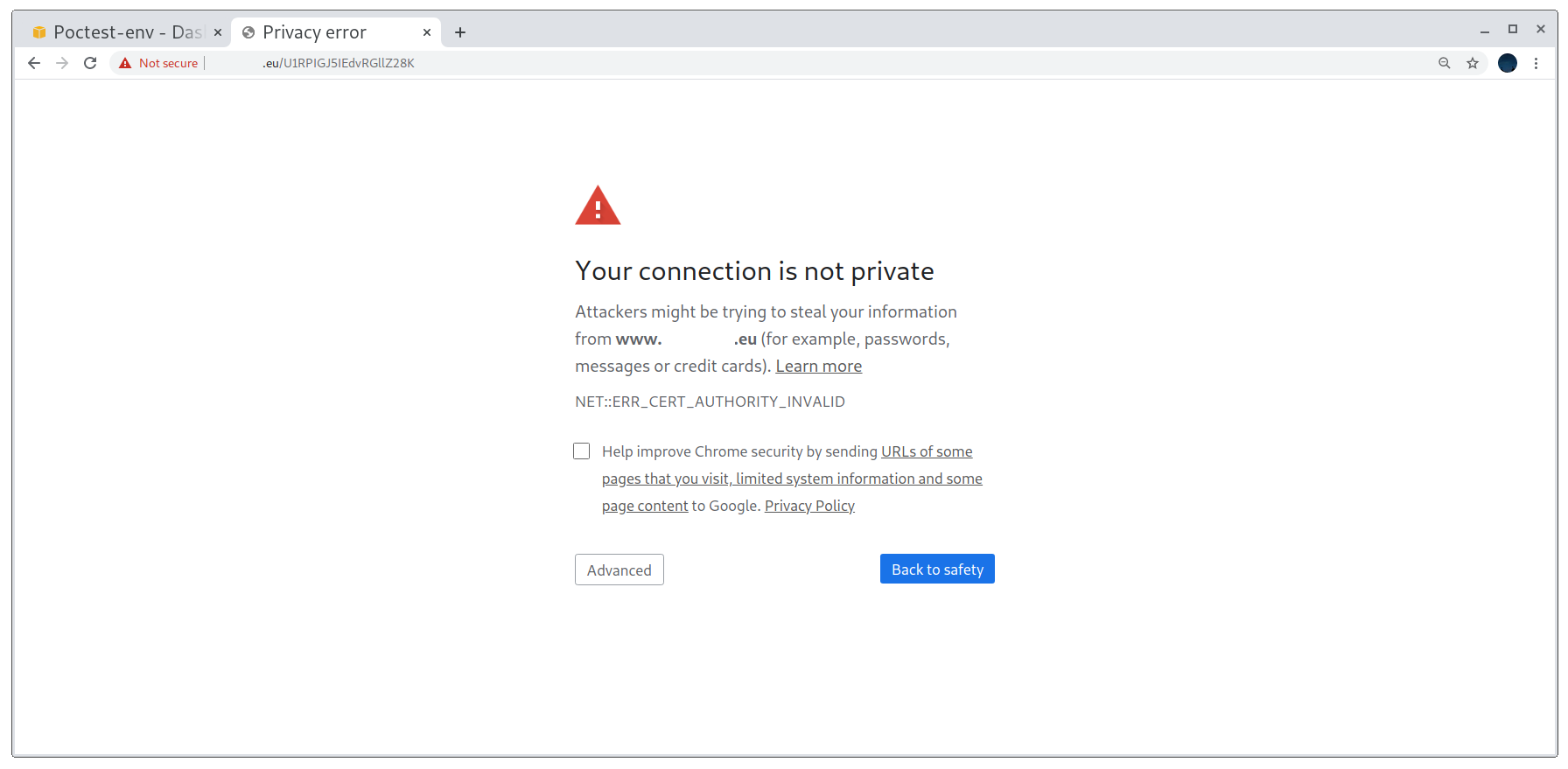Image resolution: width=1568 pixels, height=769 pixels.
Task: Go back using the browser back arrow
Action: click(x=34, y=63)
